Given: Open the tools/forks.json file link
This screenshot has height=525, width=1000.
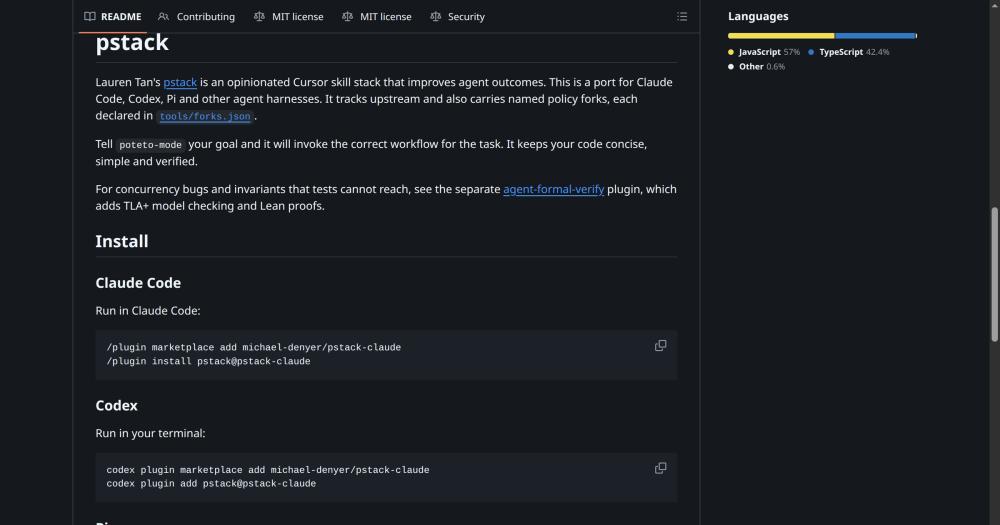Looking at the screenshot, I should [x=205, y=116].
